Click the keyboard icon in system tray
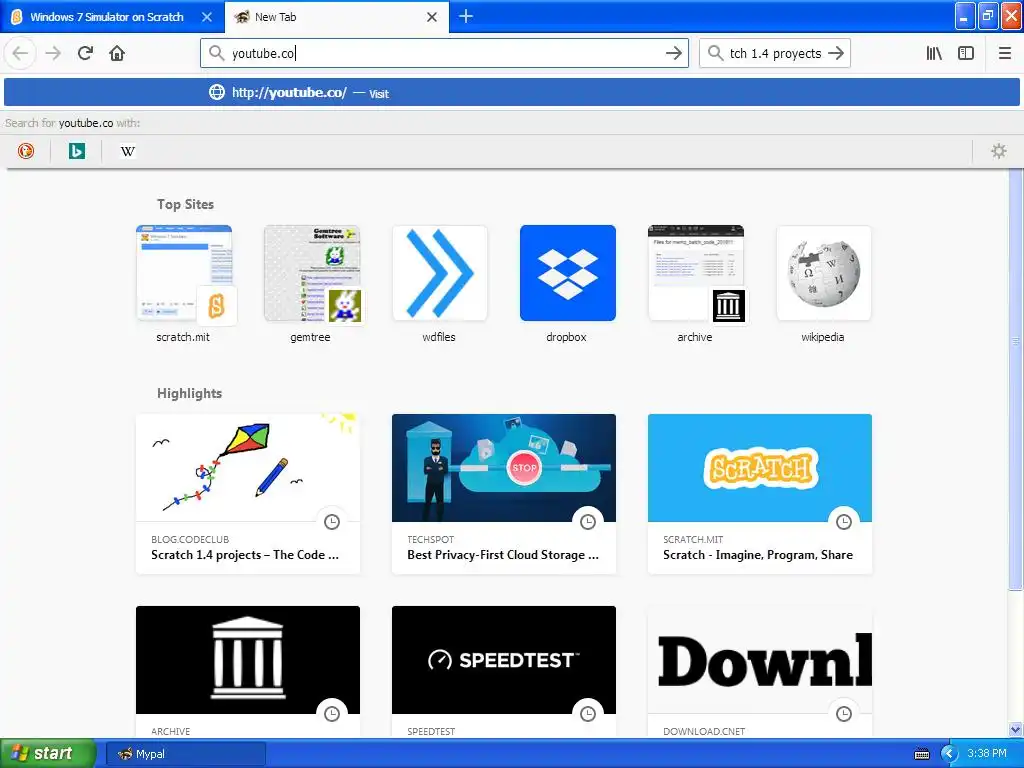 point(921,754)
